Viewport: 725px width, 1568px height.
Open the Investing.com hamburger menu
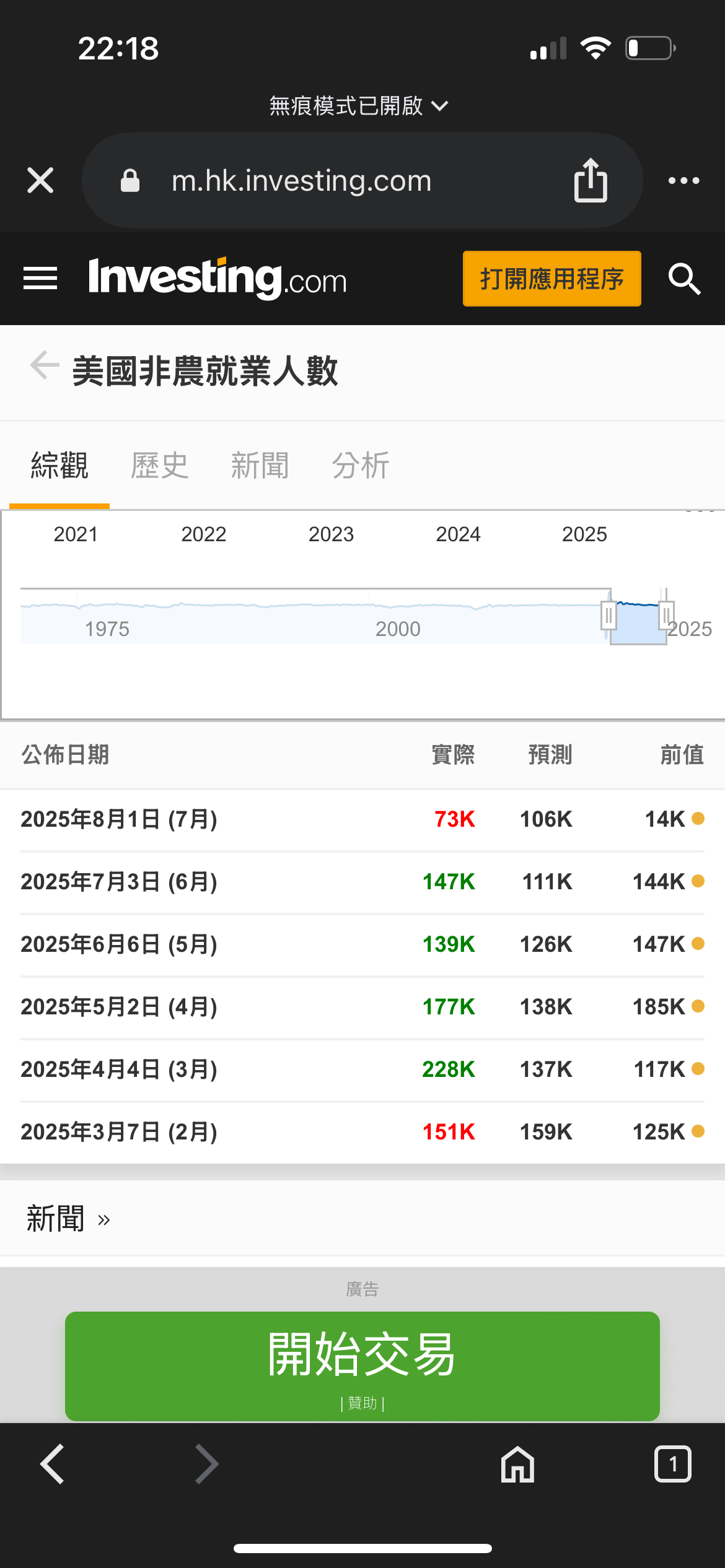[40, 278]
